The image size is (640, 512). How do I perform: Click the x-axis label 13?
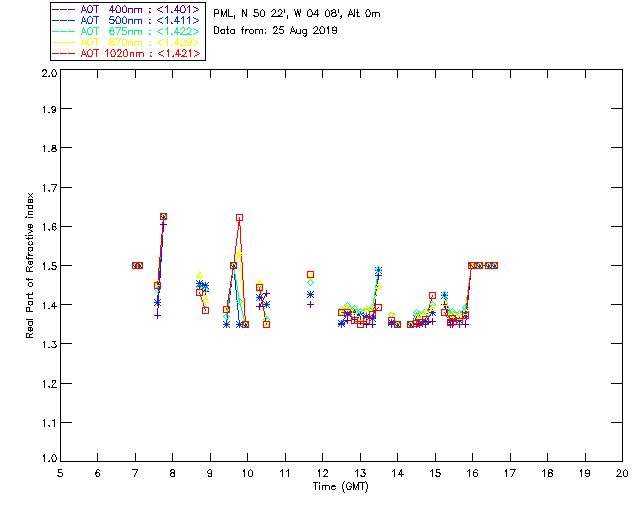(x=360, y=473)
